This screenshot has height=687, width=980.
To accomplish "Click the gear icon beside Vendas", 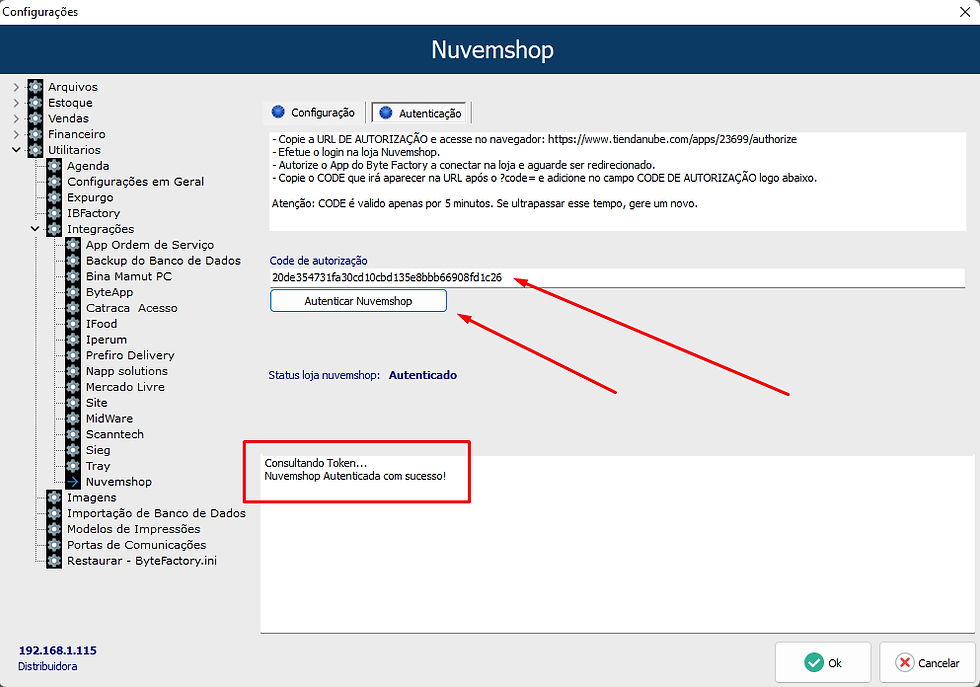I will pos(36,118).
